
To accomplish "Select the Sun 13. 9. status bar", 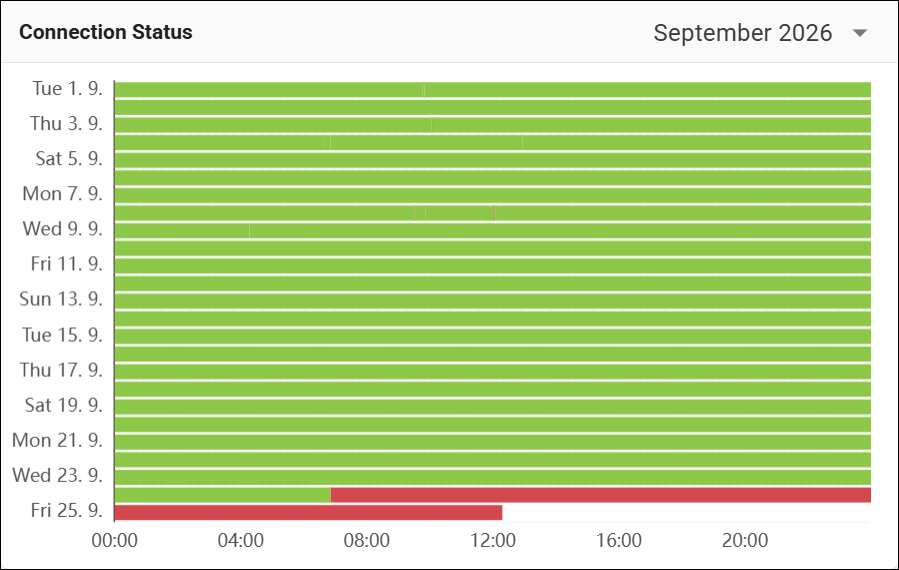I will click(493, 301).
